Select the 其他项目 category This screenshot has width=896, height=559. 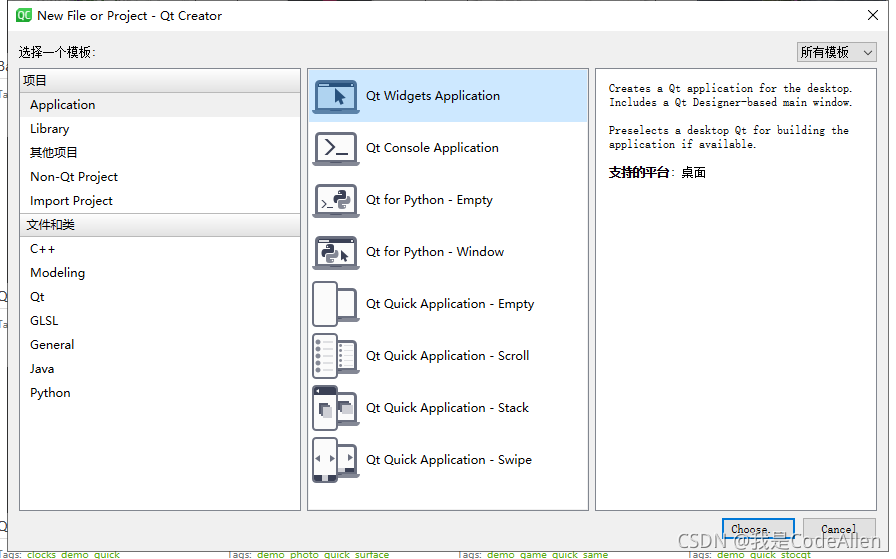160,153
